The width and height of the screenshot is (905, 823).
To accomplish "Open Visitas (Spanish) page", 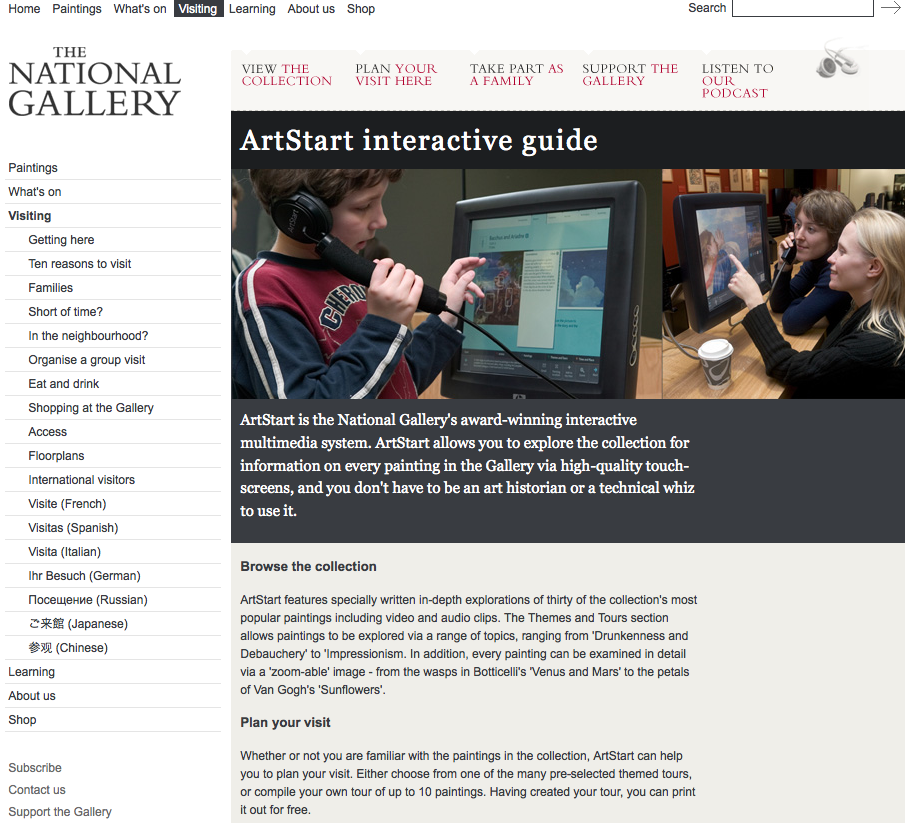I will point(73,528).
